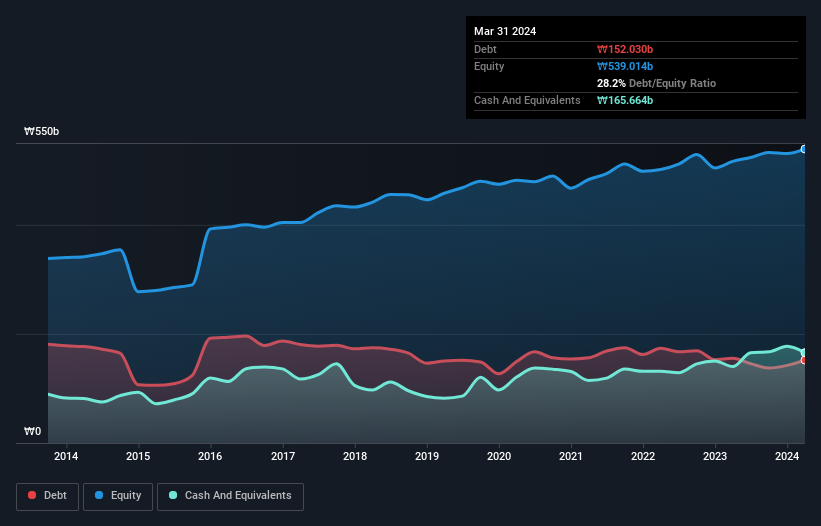Screen dimensions: 821x526
Task: Click the teal Cash legend dot
Action: point(173,495)
